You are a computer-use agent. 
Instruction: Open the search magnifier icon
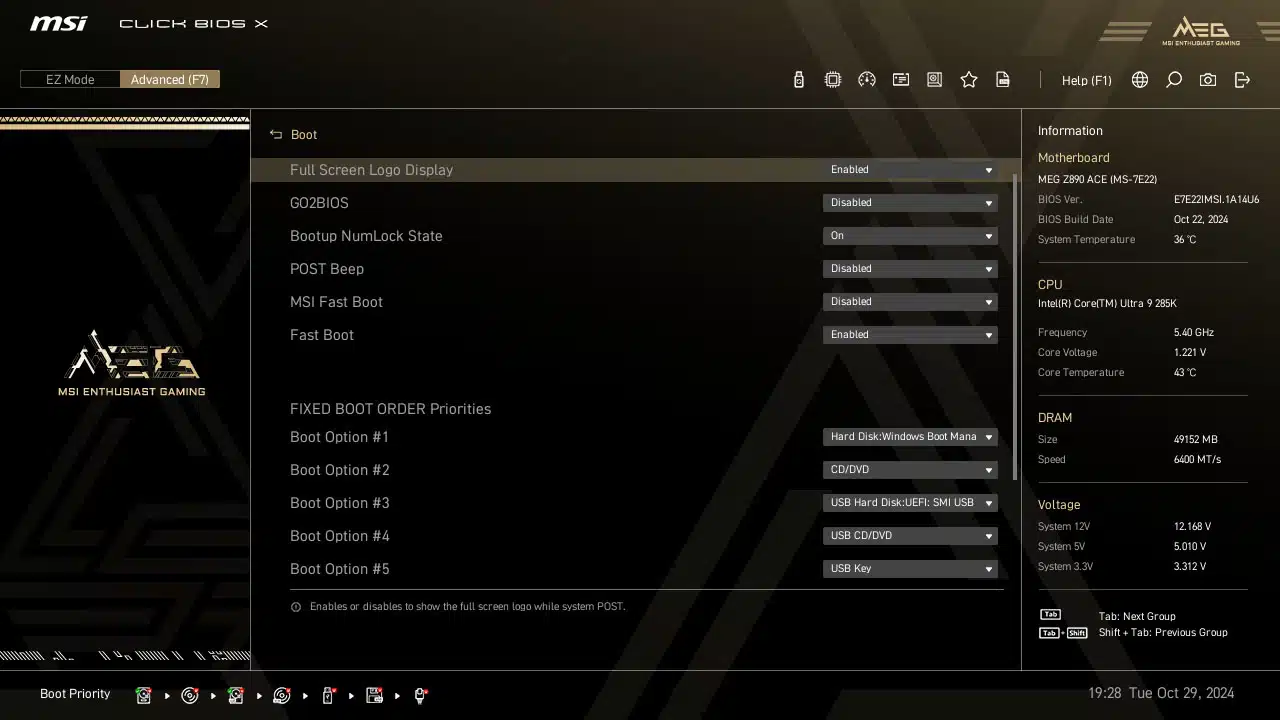pos(1174,80)
